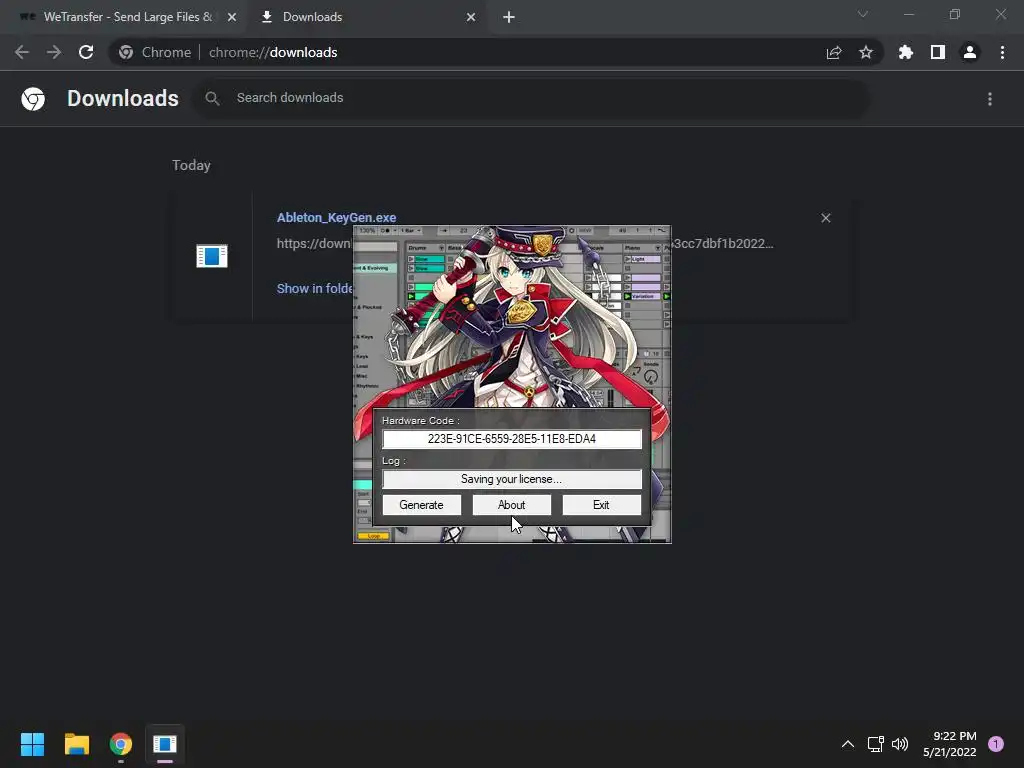This screenshot has height=768, width=1024.
Task: Switch to the WeTransfer tab
Action: pyautogui.click(x=127, y=17)
